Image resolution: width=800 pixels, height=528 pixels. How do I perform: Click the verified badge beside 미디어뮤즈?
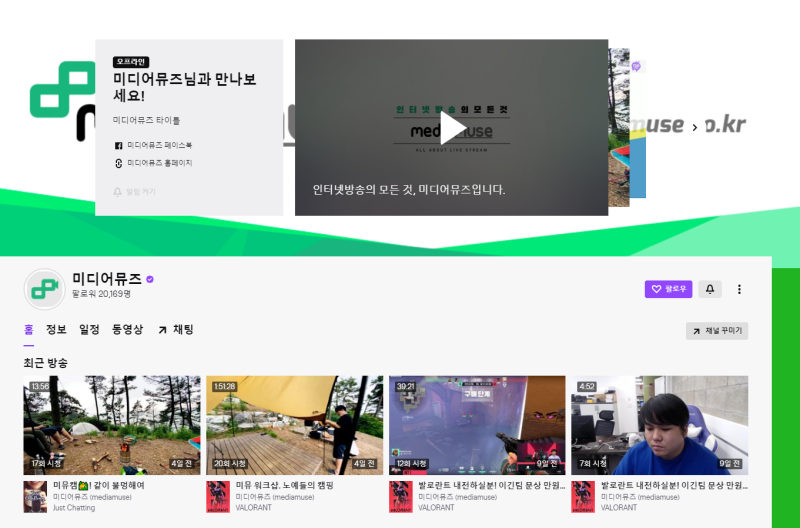150,279
